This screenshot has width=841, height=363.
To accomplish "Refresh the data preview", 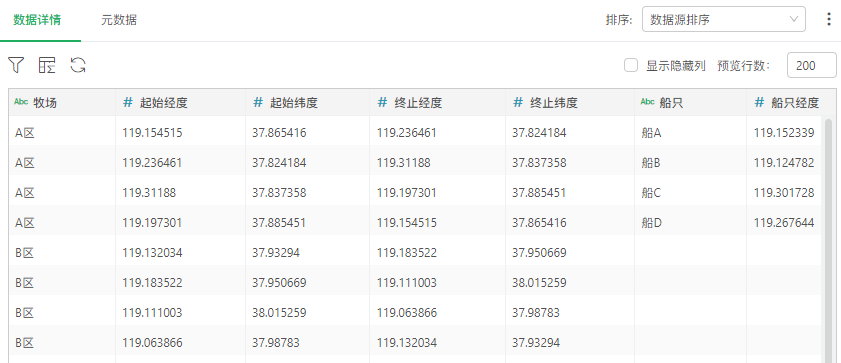I will click(x=78, y=65).
